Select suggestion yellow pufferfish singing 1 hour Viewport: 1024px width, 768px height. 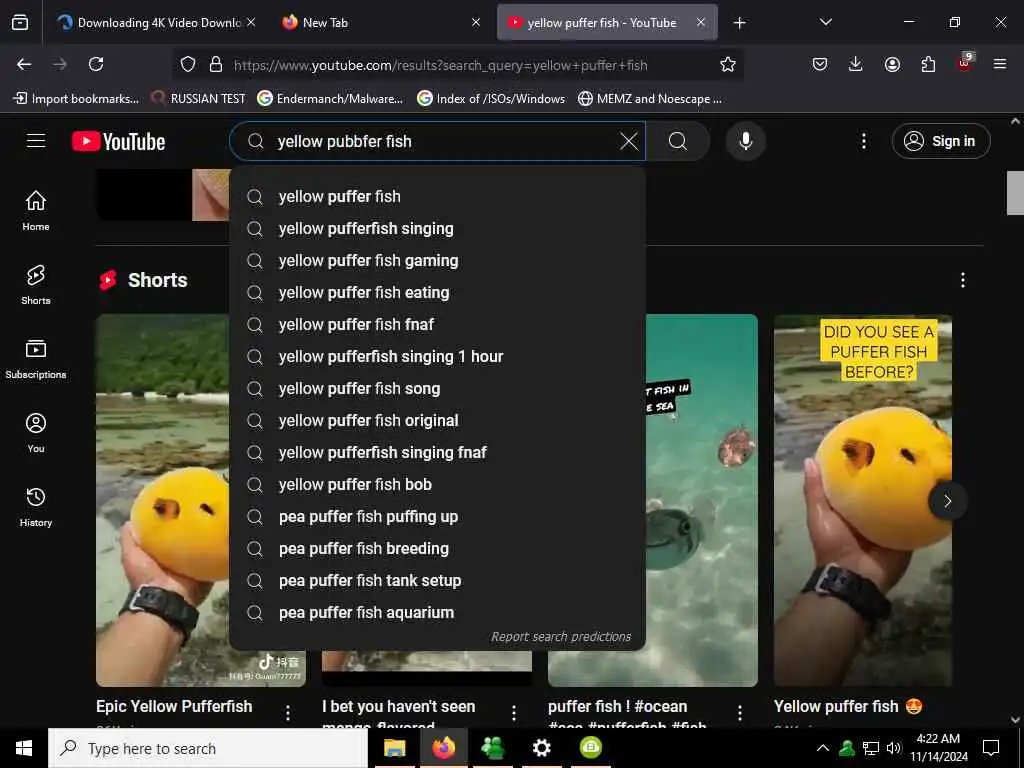438,357
